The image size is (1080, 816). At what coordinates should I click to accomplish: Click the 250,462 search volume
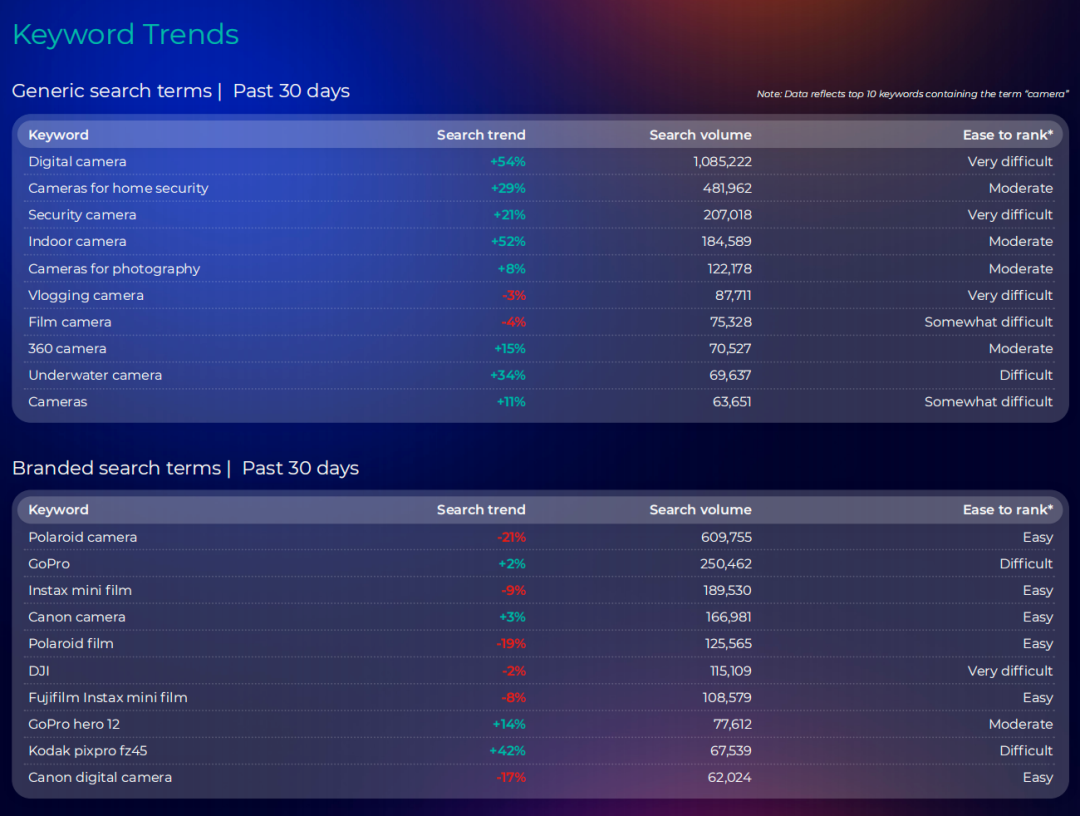pos(726,564)
